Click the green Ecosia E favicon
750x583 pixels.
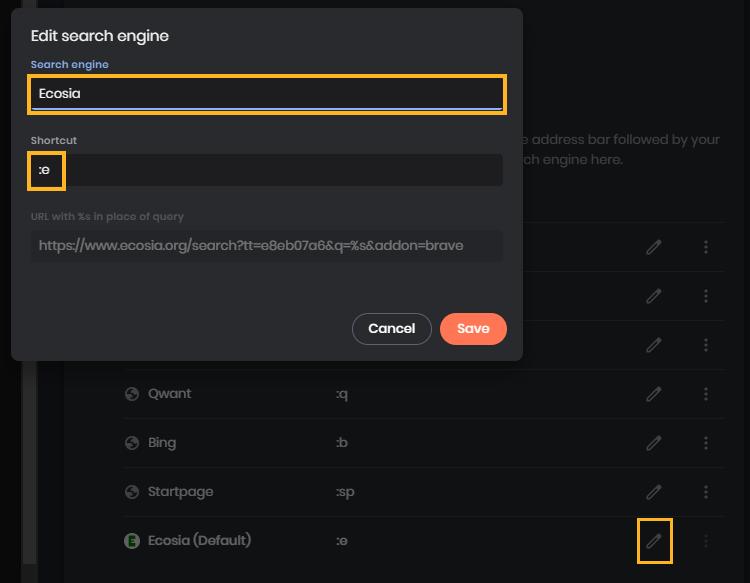(132, 541)
